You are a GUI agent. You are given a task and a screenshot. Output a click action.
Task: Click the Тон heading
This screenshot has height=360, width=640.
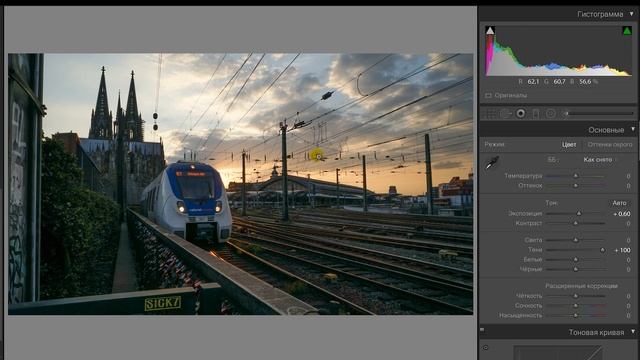551,203
